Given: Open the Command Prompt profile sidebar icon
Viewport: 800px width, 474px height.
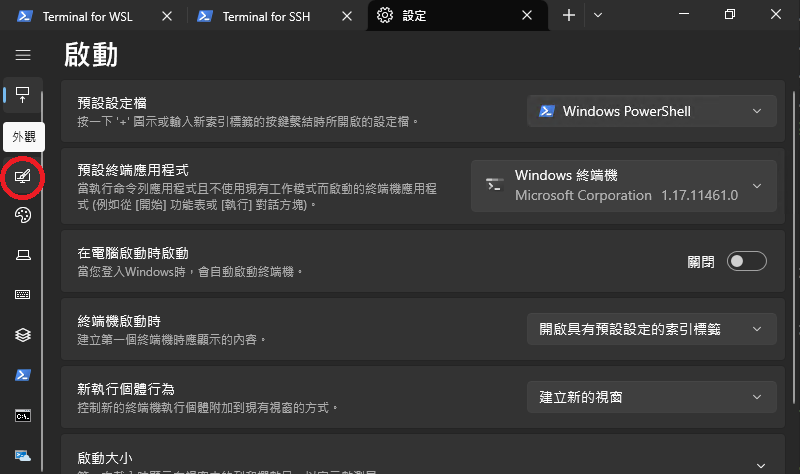Looking at the screenshot, I should pos(22,416).
